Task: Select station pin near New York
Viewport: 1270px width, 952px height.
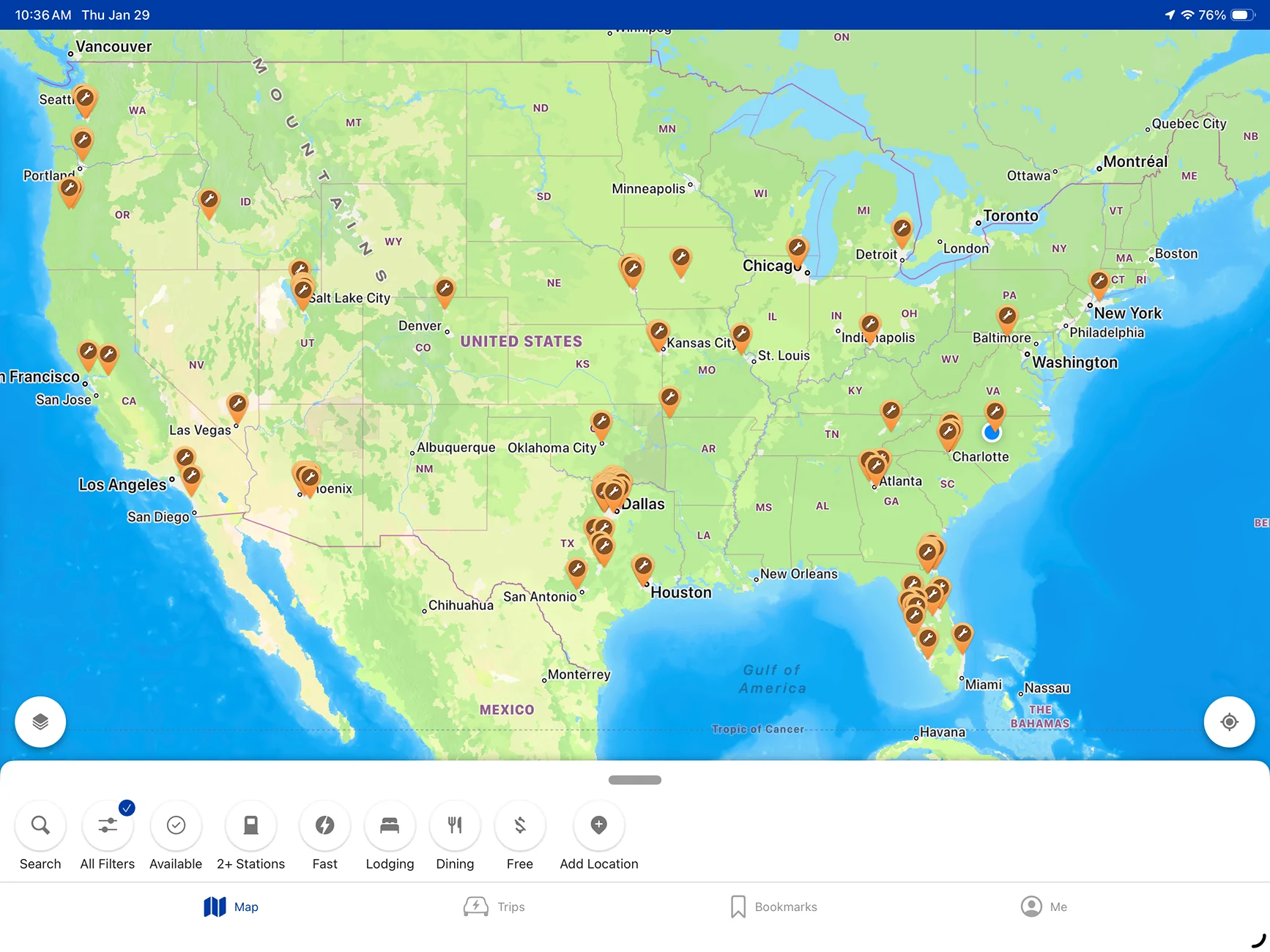Action: coord(1099,282)
